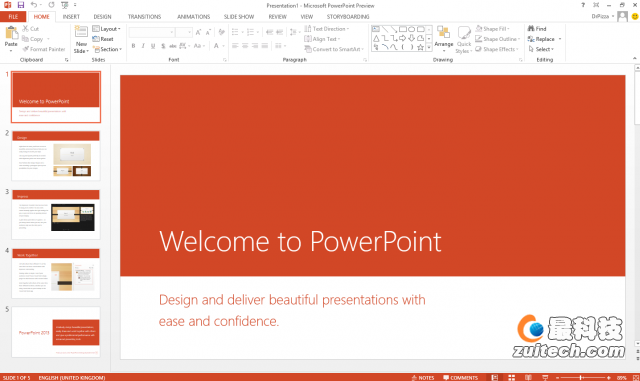This screenshot has width=640, height=381.
Task: Click the zoom slider in the status bar
Action: [583, 378]
